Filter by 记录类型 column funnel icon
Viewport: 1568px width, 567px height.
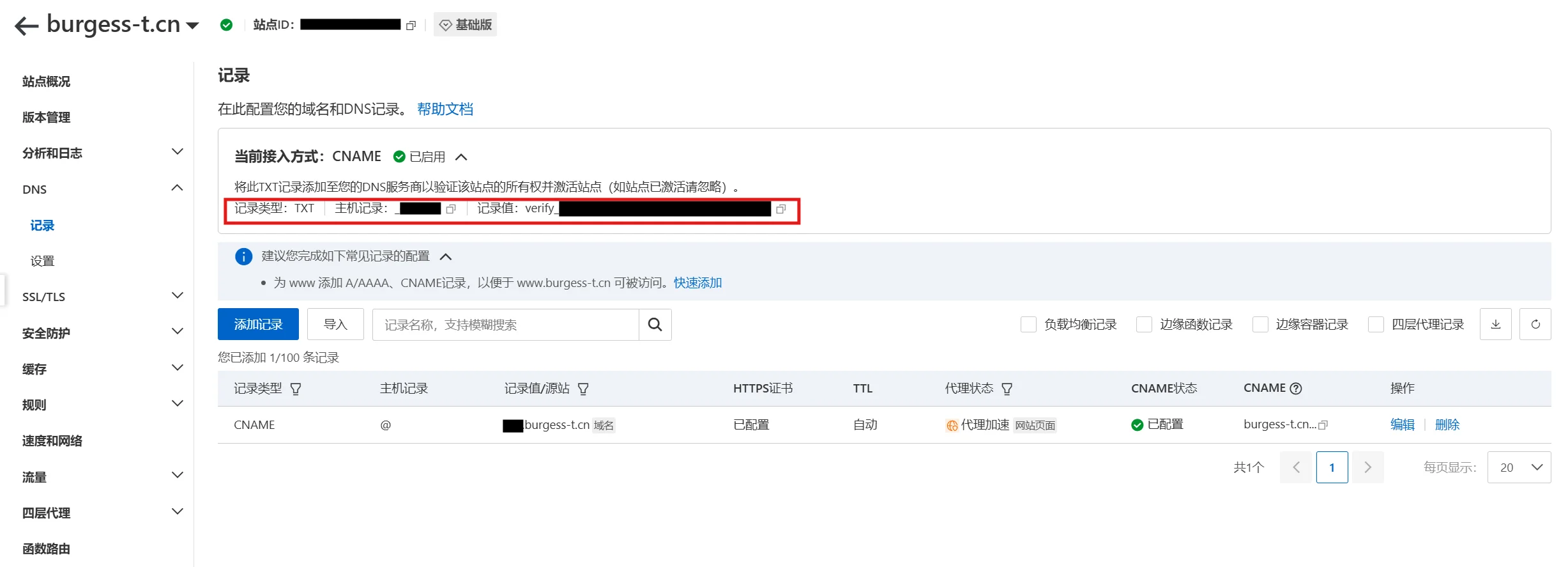pos(296,389)
